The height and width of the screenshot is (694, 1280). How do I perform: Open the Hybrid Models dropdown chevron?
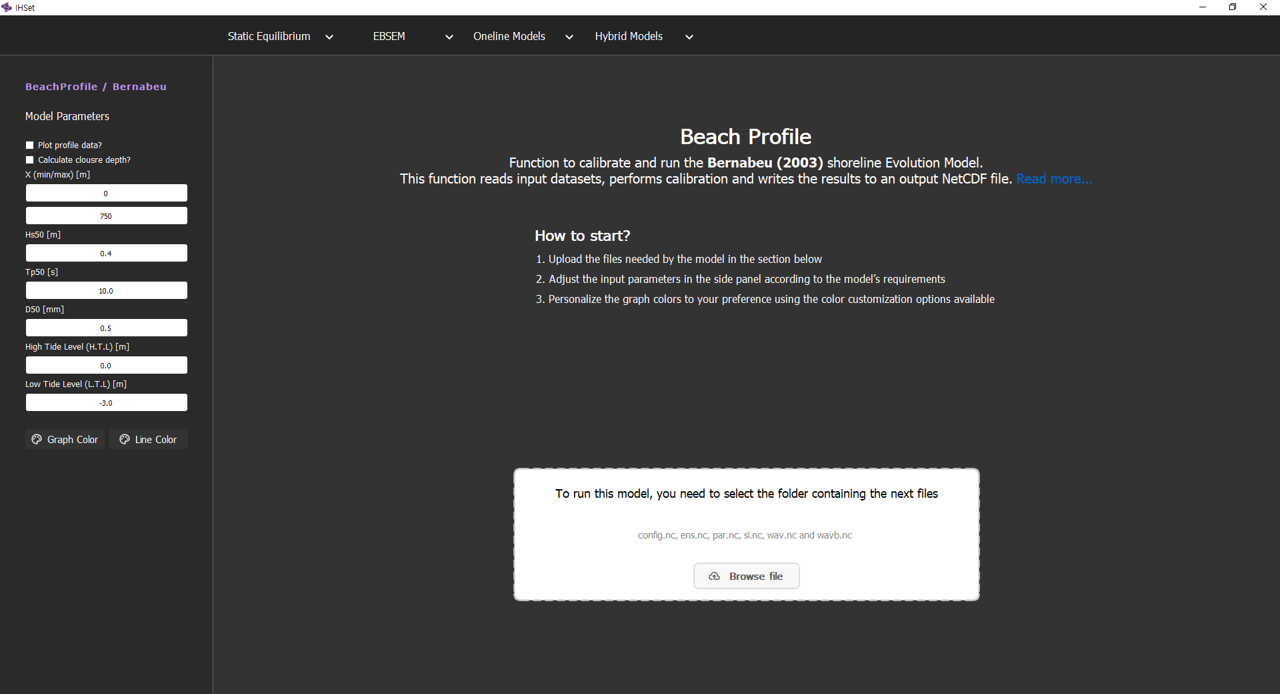point(689,37)
